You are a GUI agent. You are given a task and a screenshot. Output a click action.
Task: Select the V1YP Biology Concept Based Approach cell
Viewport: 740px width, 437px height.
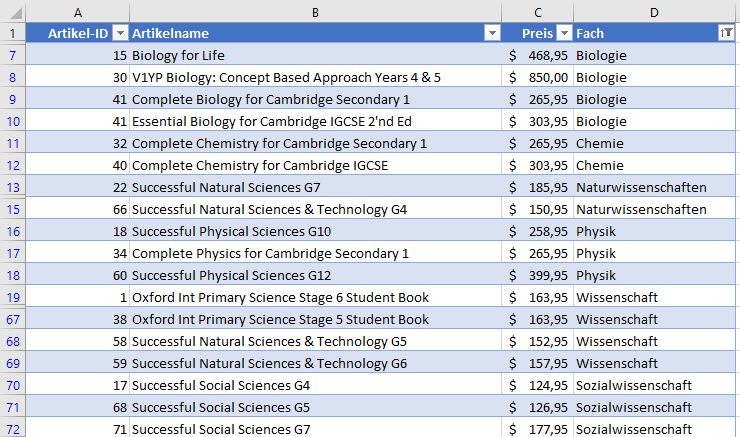pos(315,77)
